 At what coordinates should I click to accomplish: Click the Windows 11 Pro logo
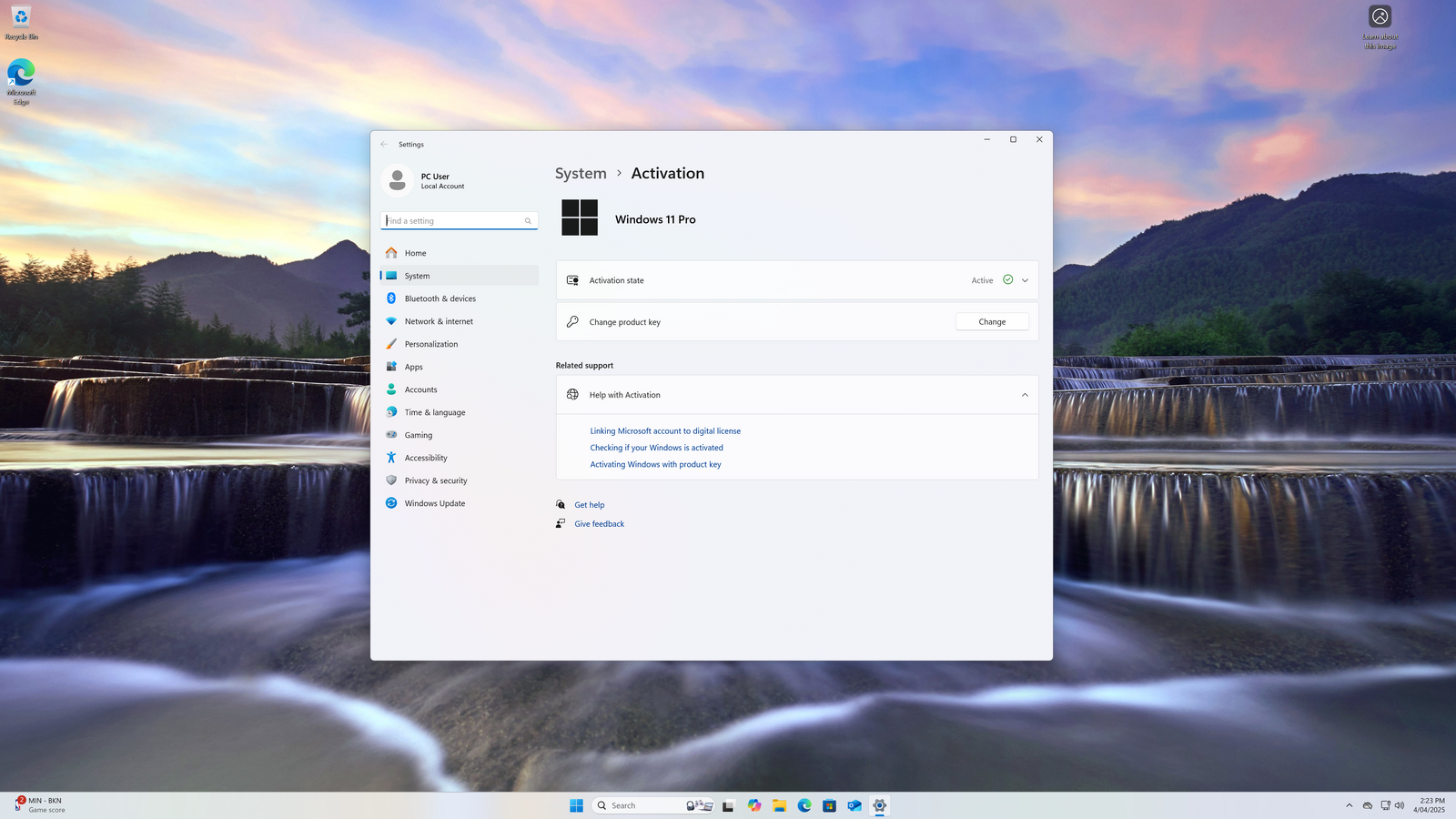580,217
